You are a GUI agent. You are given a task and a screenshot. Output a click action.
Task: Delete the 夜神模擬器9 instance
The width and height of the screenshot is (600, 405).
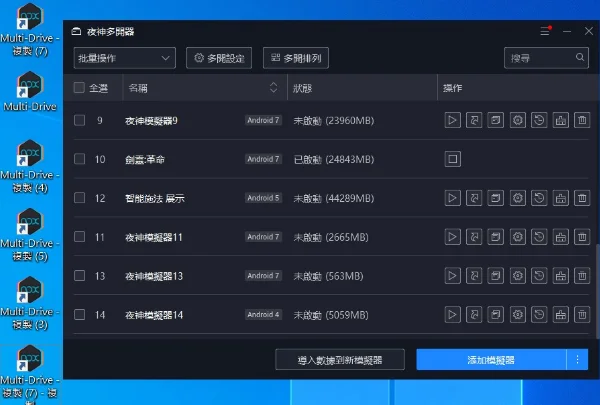pyautogui.click(x=582, y=120)
